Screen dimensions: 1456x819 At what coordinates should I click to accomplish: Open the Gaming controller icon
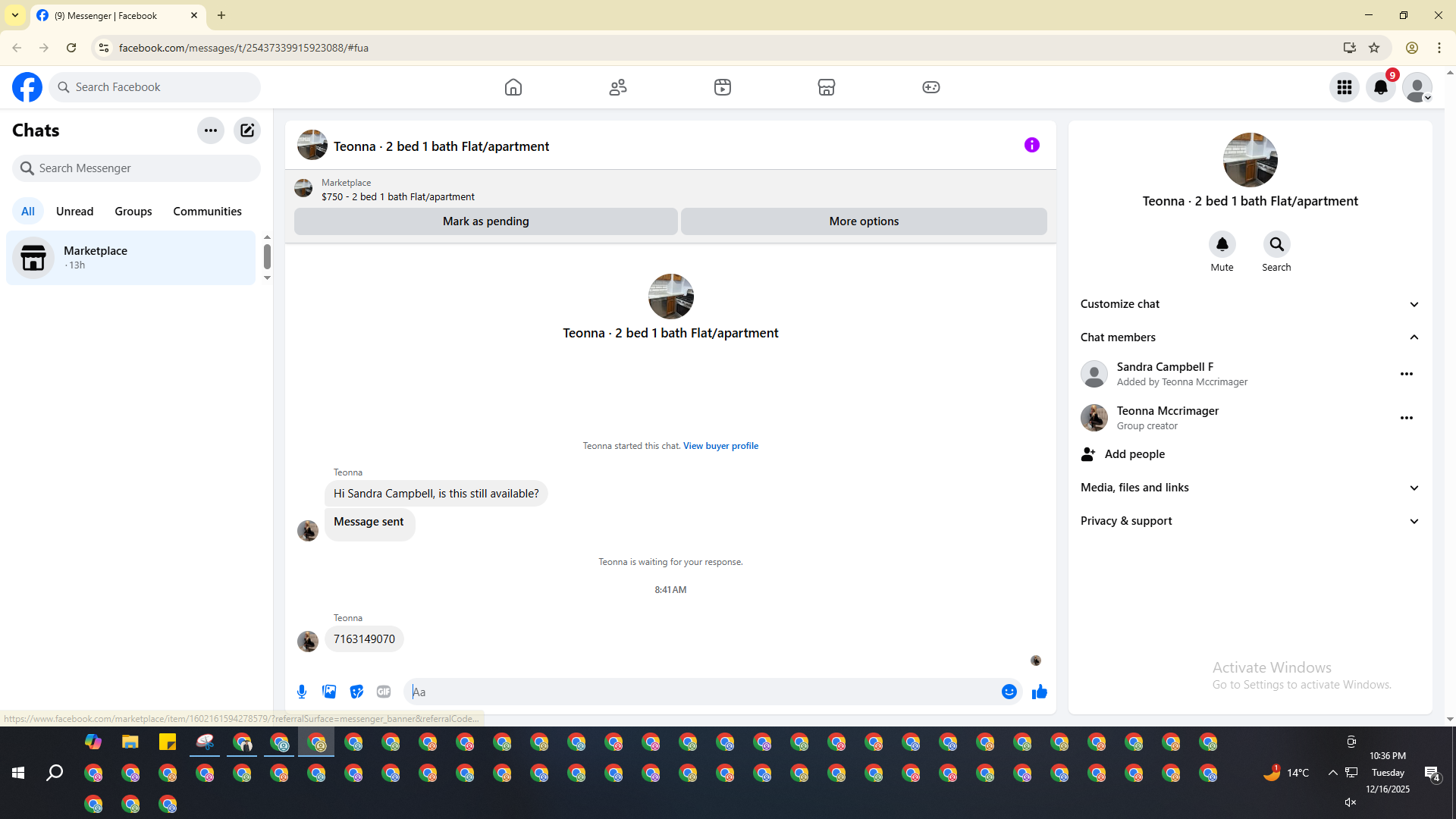pos(931,87)
